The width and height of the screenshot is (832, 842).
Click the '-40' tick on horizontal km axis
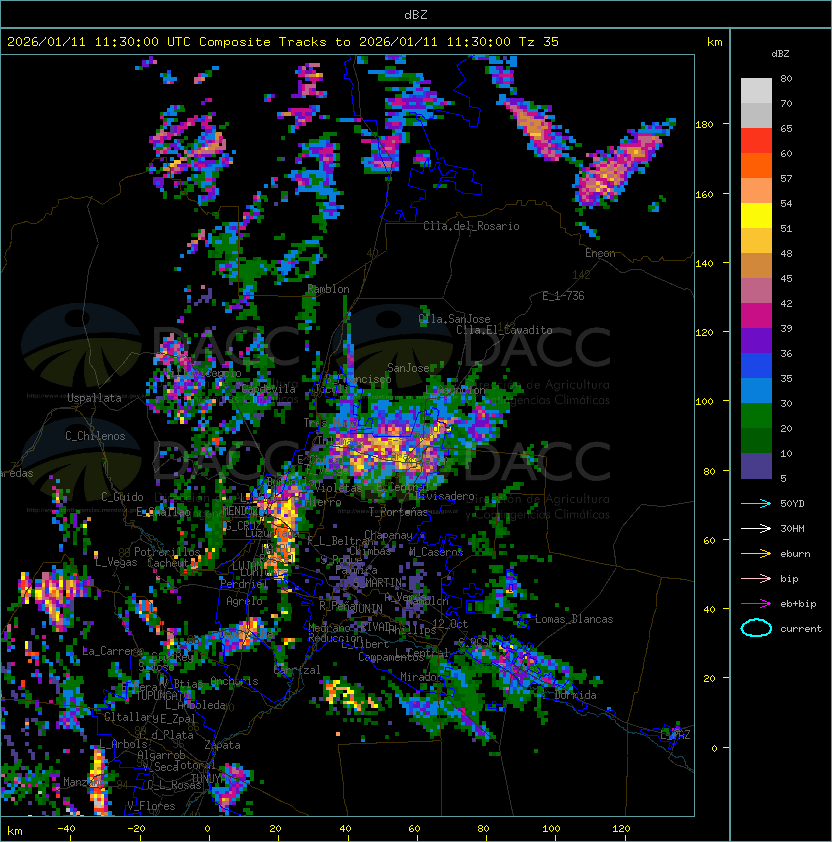[66, 829]
